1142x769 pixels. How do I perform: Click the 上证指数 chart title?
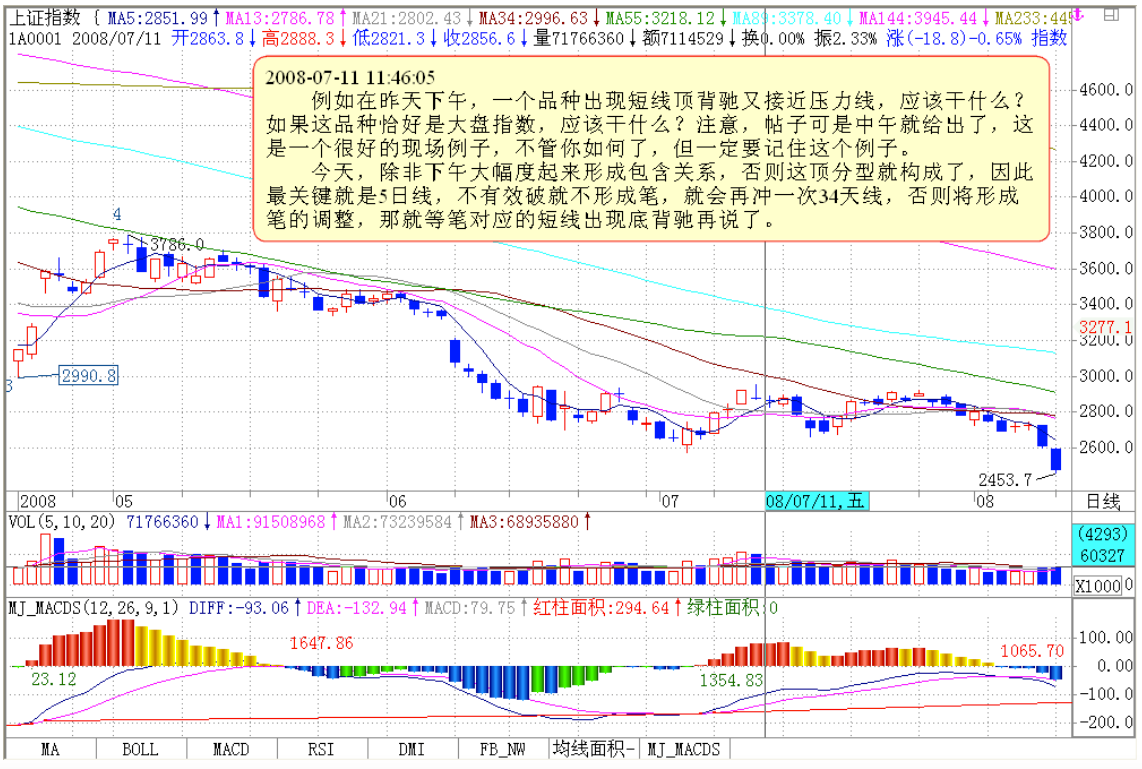pyautogui.click(x=44, y=17)
